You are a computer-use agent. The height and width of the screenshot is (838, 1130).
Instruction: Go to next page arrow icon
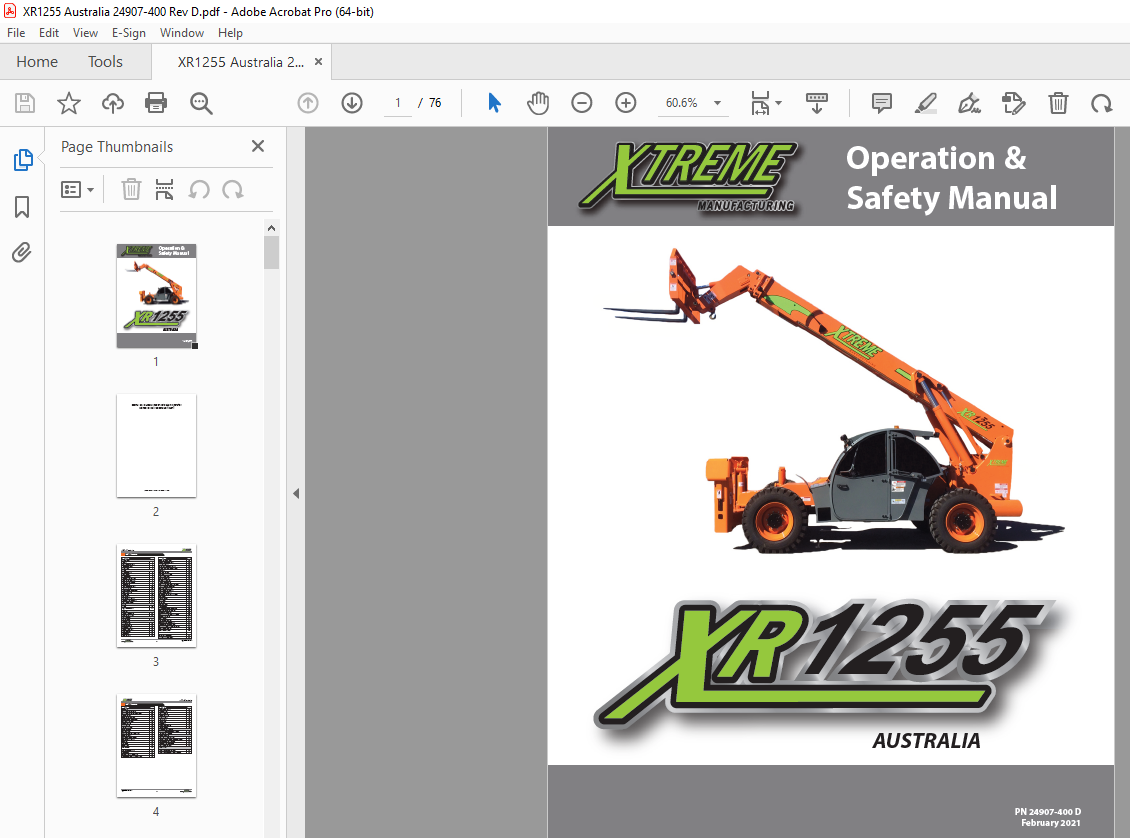pos(352,103)
